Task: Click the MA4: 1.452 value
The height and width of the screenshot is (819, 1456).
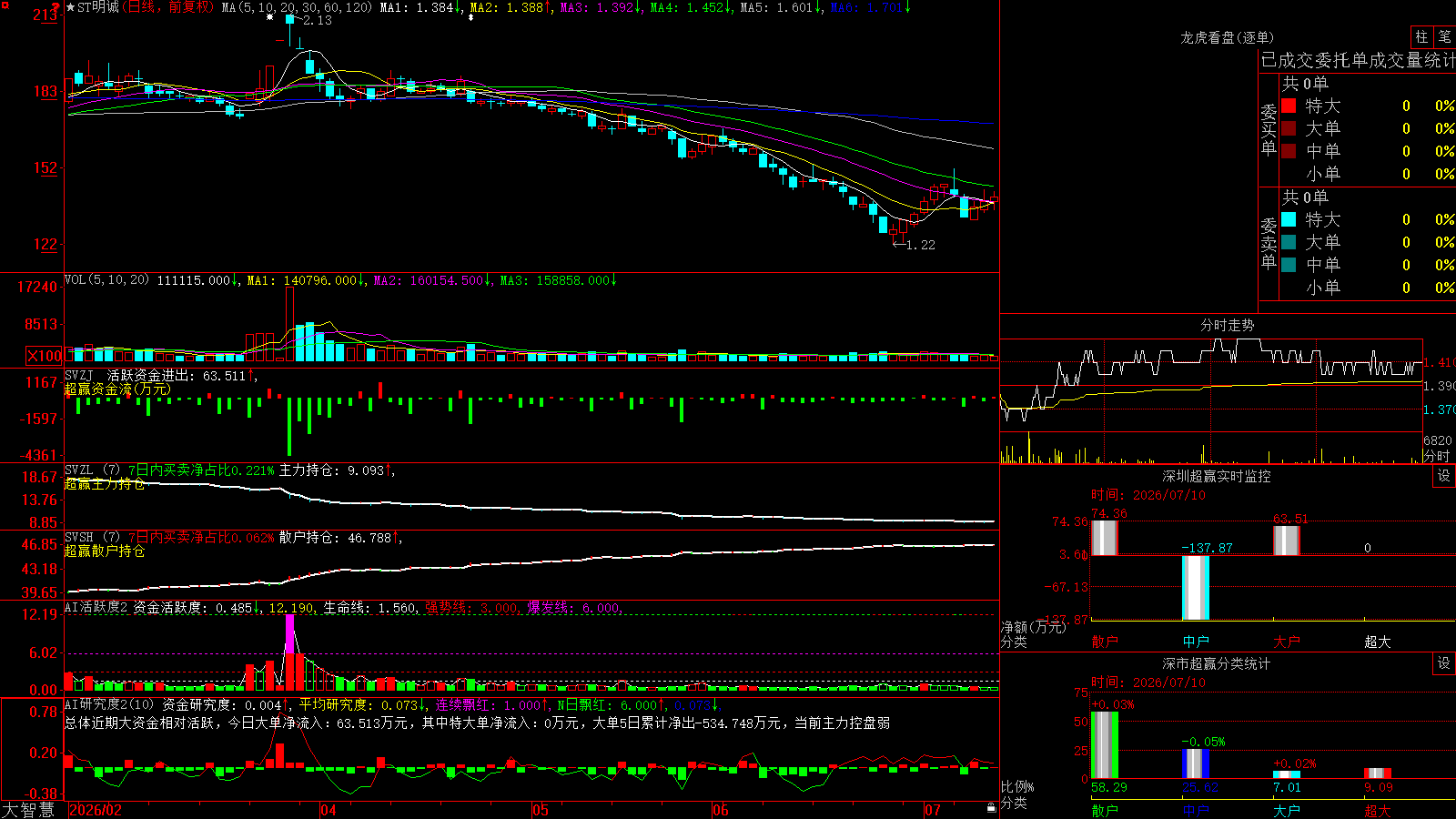Action: 687,7
